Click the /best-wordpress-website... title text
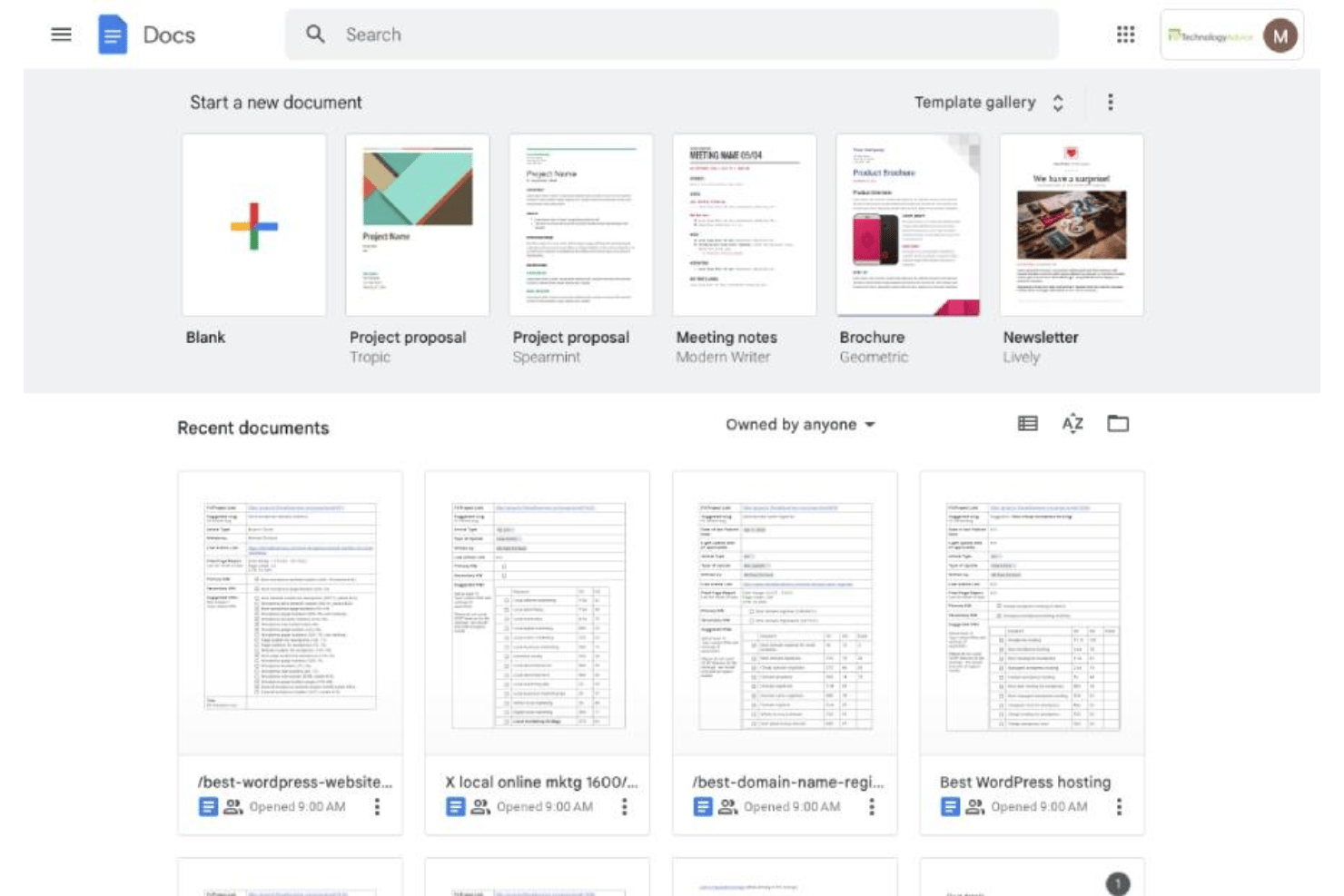 (295, 782)
